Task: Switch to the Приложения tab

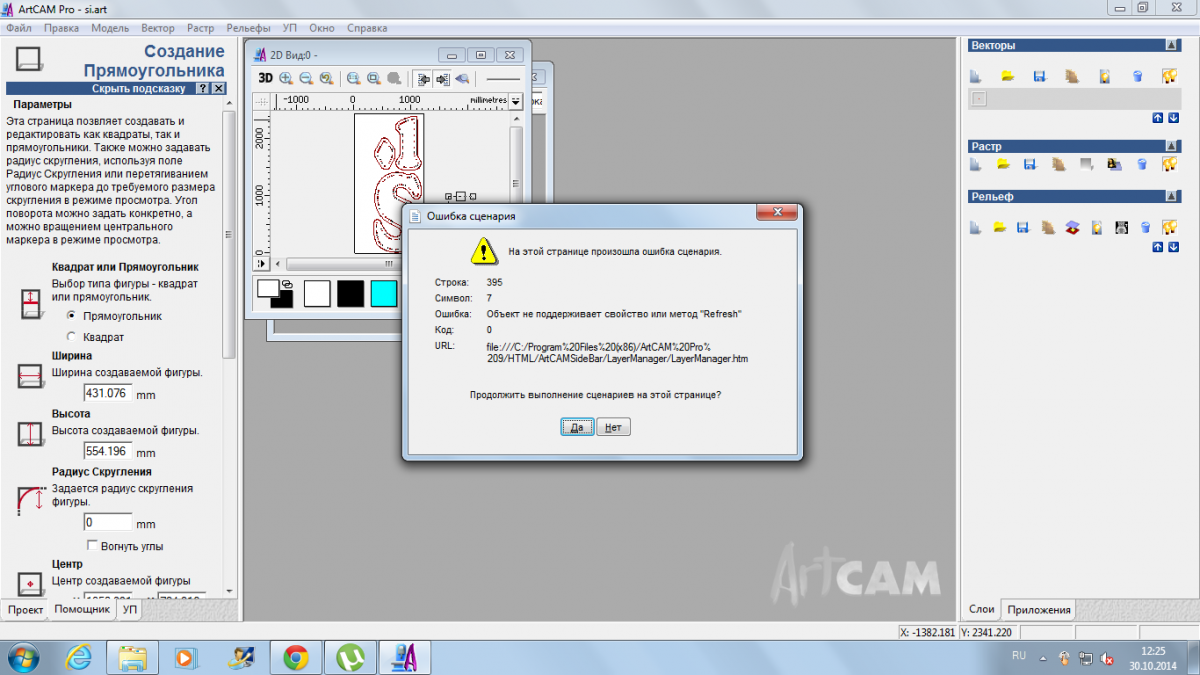Action: click(1040, 609)
